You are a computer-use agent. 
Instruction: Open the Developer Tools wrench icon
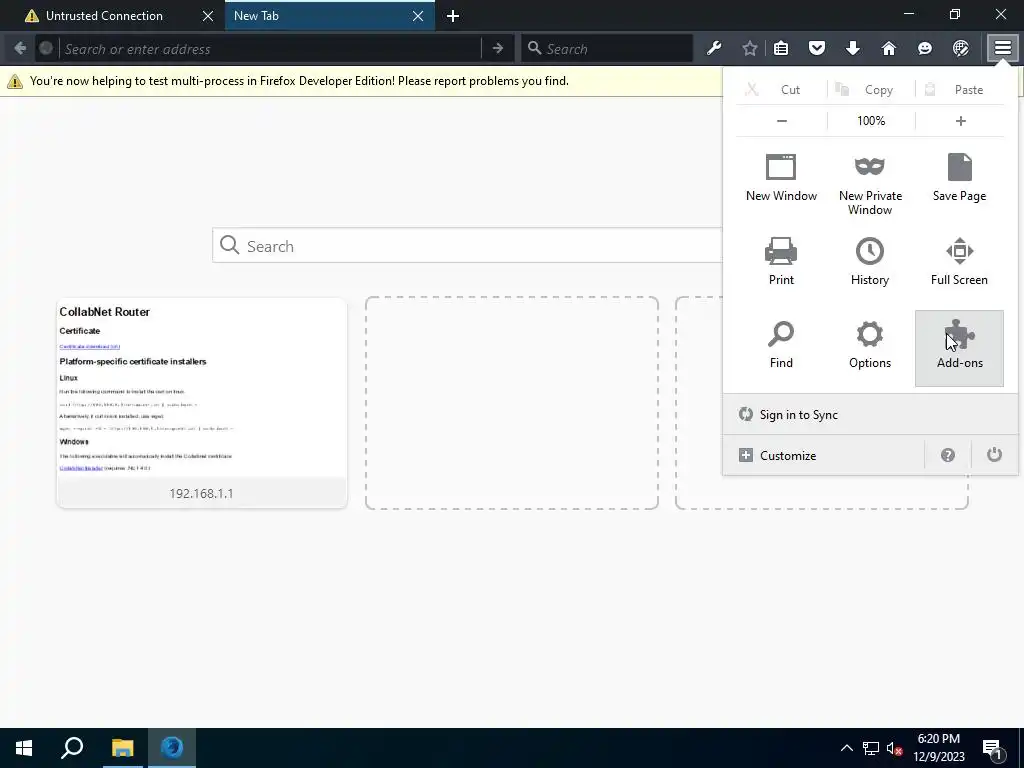(x=714, y=48)
